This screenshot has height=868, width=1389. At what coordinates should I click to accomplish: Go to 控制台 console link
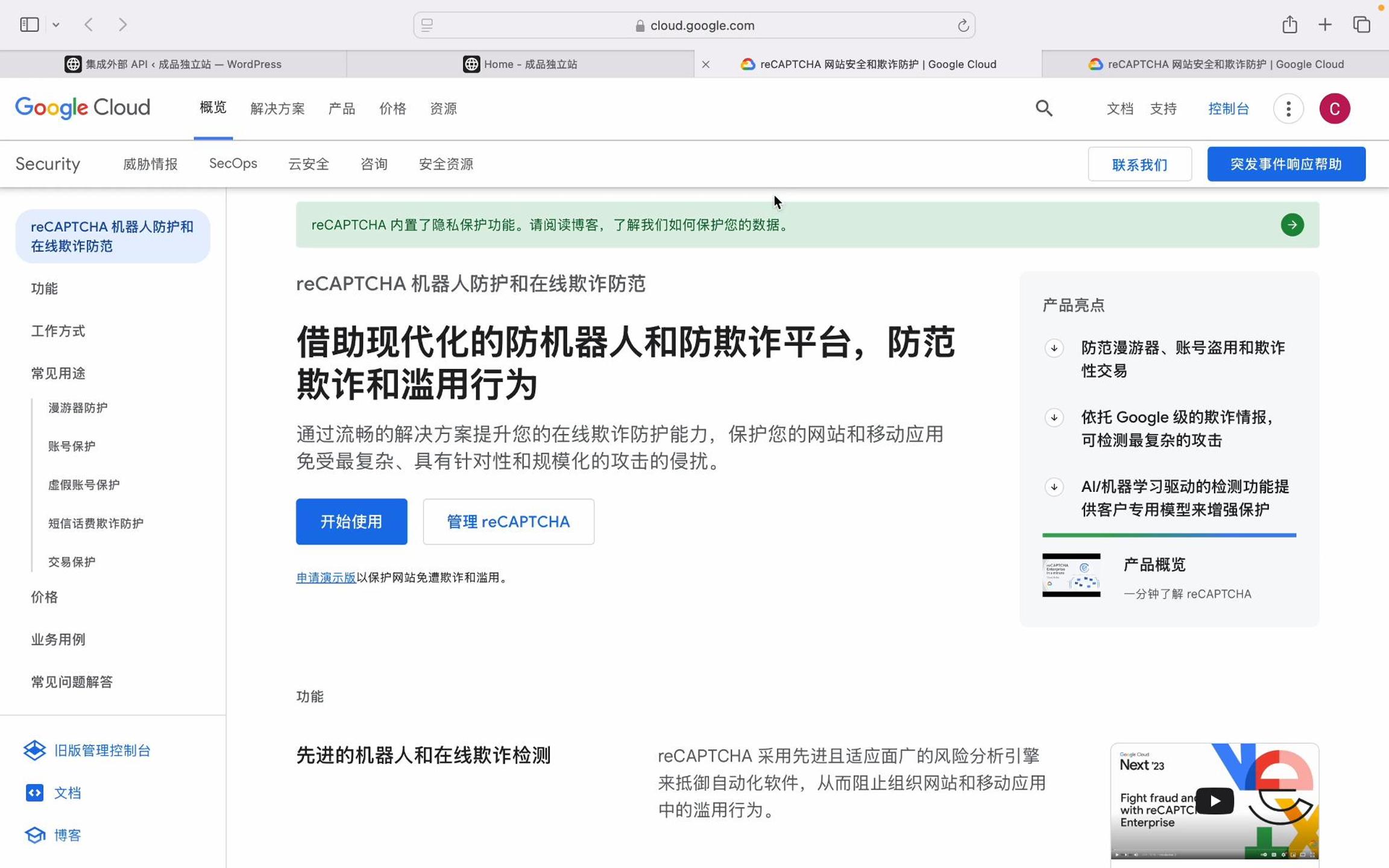point(1228,108)
